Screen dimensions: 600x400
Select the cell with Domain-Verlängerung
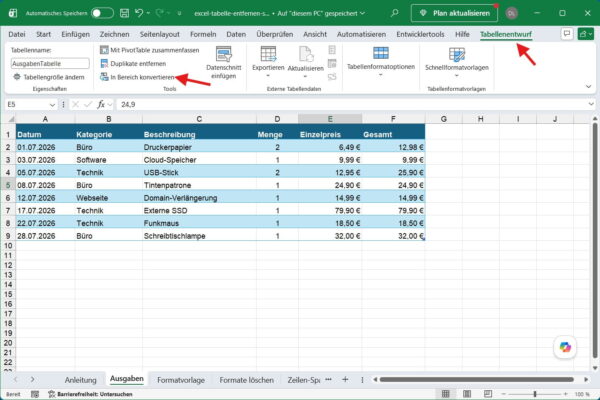199,198
